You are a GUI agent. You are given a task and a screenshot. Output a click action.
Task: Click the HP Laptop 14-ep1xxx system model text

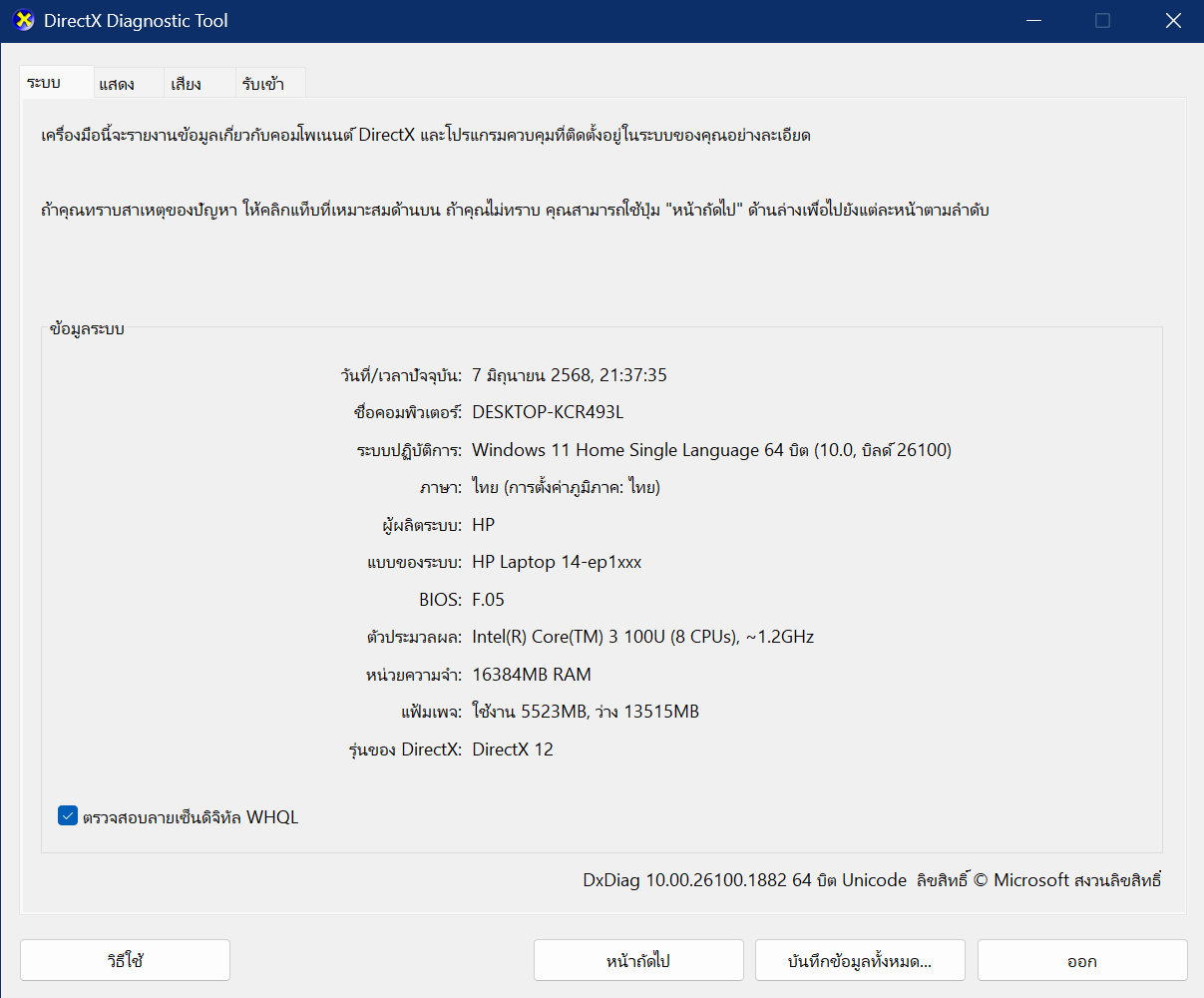pyautogui.click(x=557, y=562)
